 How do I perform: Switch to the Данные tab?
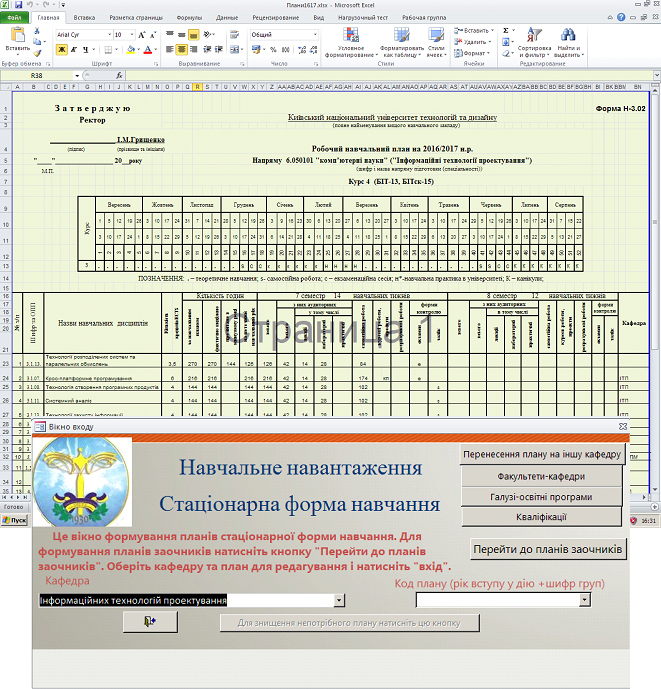tap(227, 18)
